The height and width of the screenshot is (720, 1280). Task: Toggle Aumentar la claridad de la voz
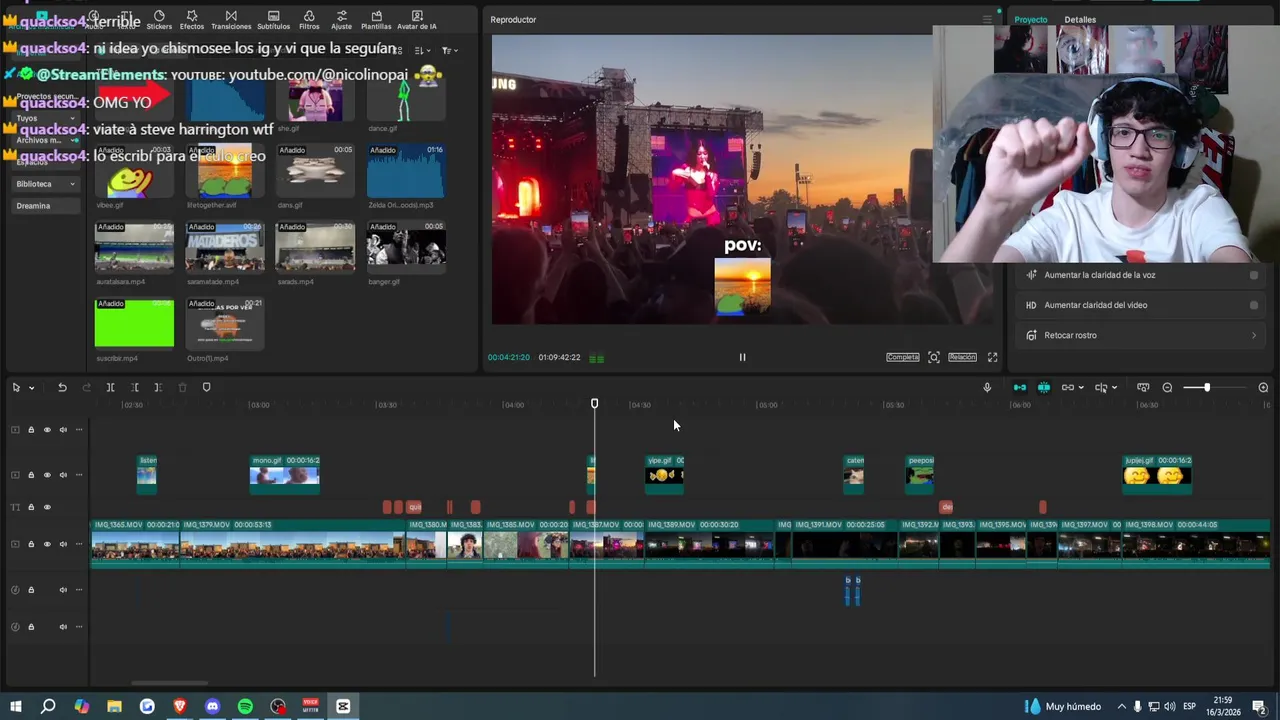(x=1253, y=275)
